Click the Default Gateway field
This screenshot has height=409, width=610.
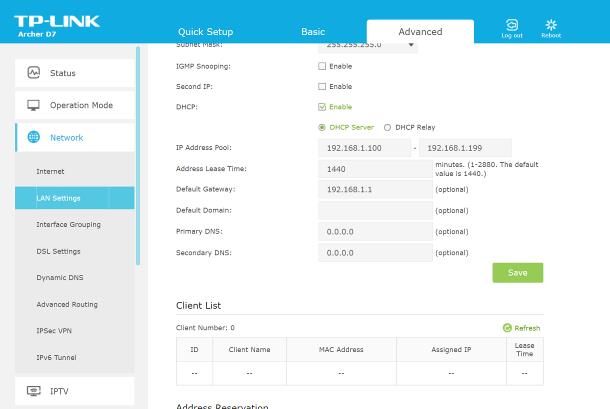[x=375, y=190]
